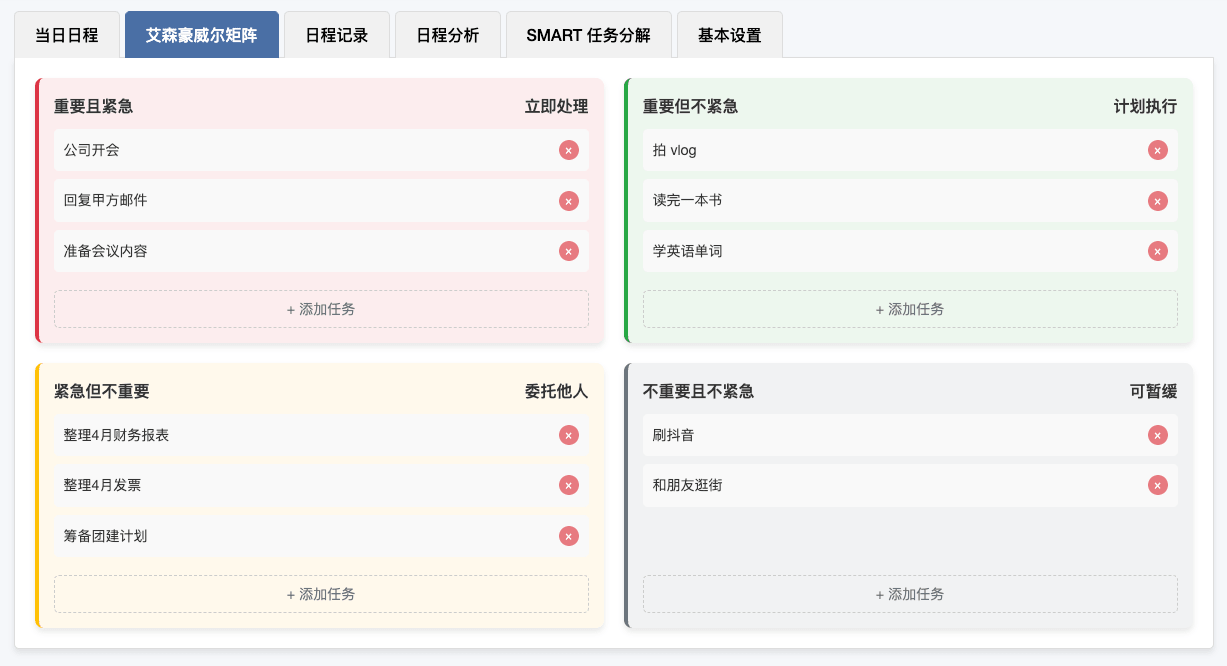Click the 重要且紧急 quadrant heading
The height and width of the screenshot is (666, 1227).
click(x=94, y=107)
